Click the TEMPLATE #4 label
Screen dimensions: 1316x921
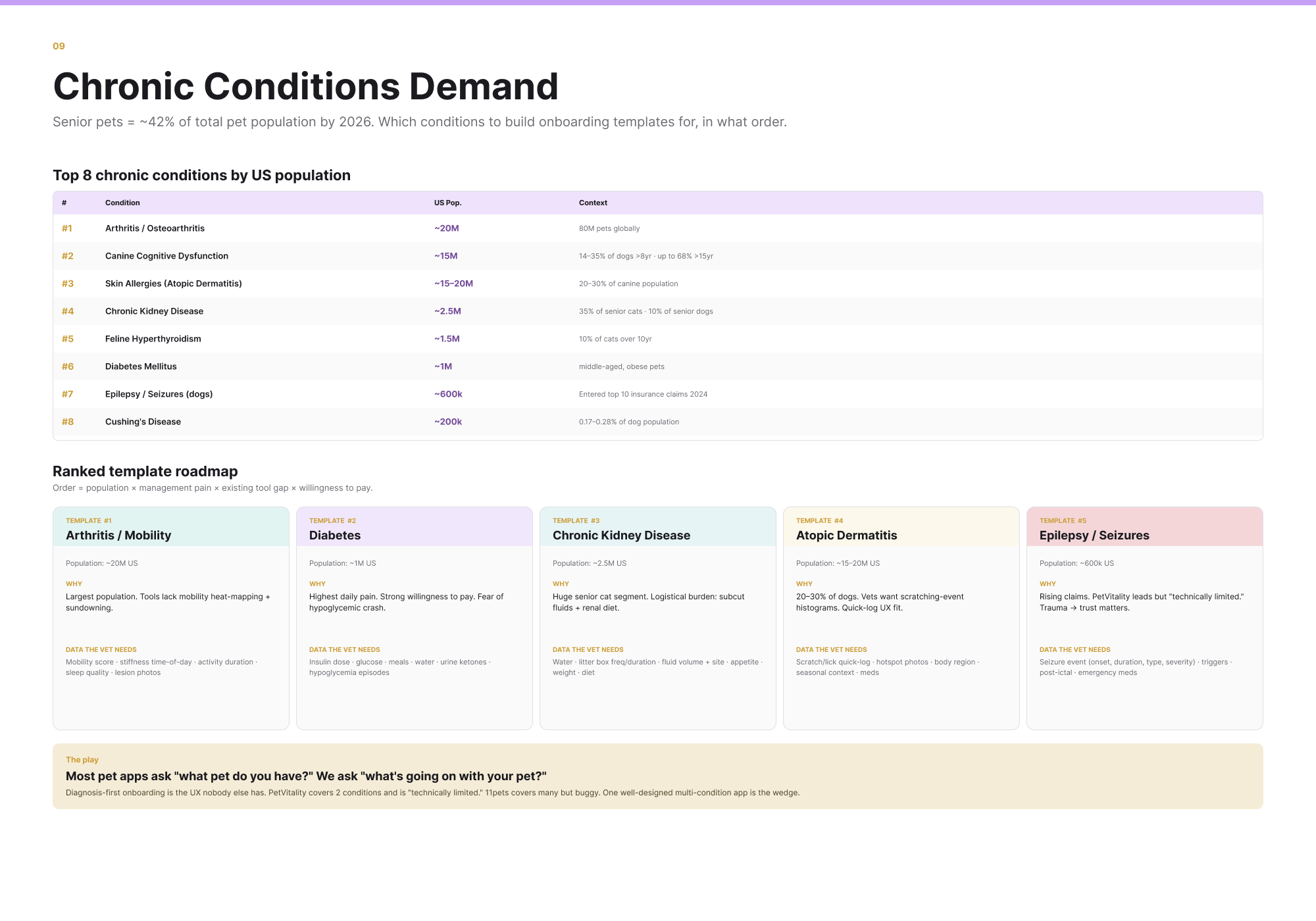click(x=820, y=520)
